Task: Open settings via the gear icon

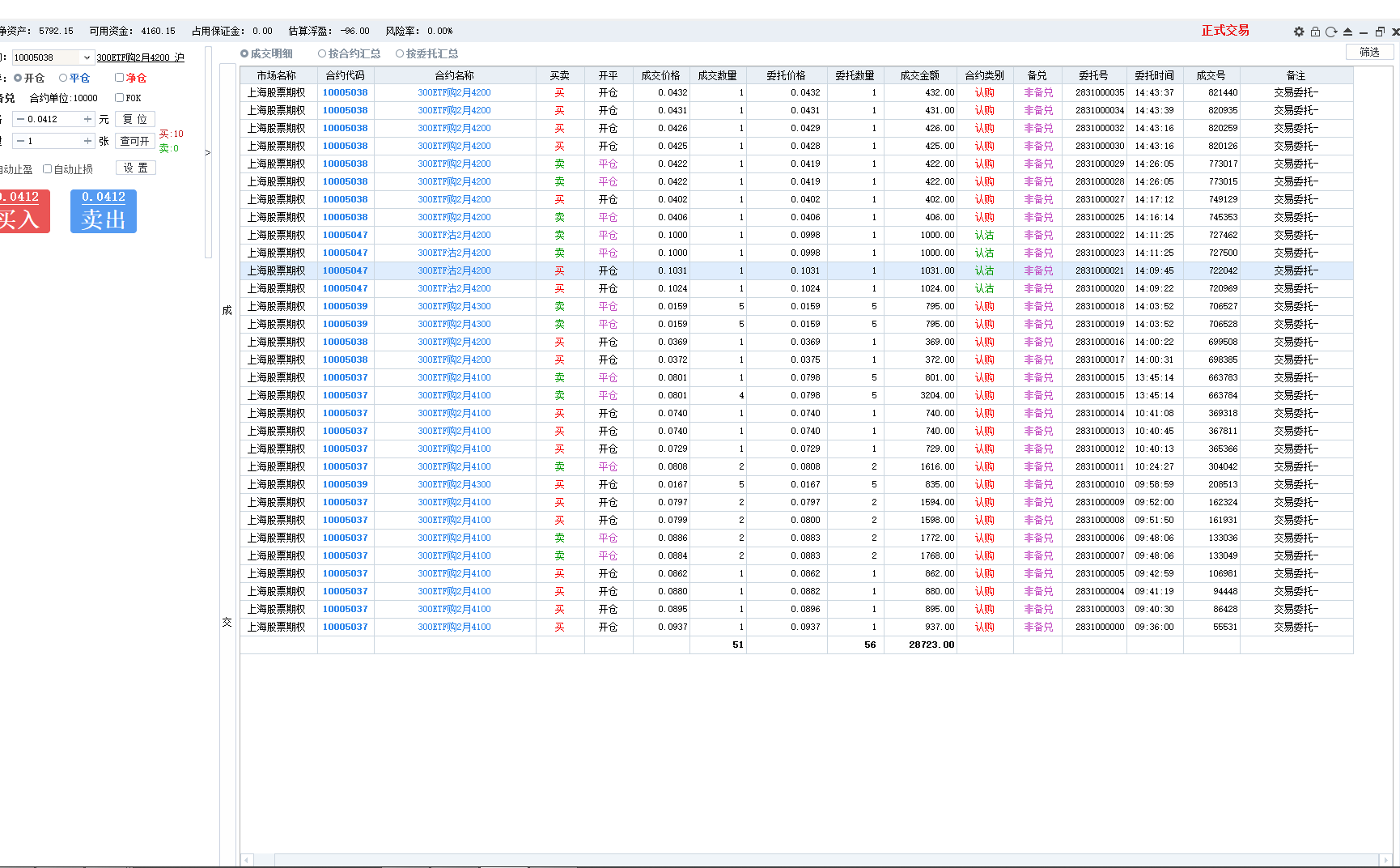Action: [1299, 32]
